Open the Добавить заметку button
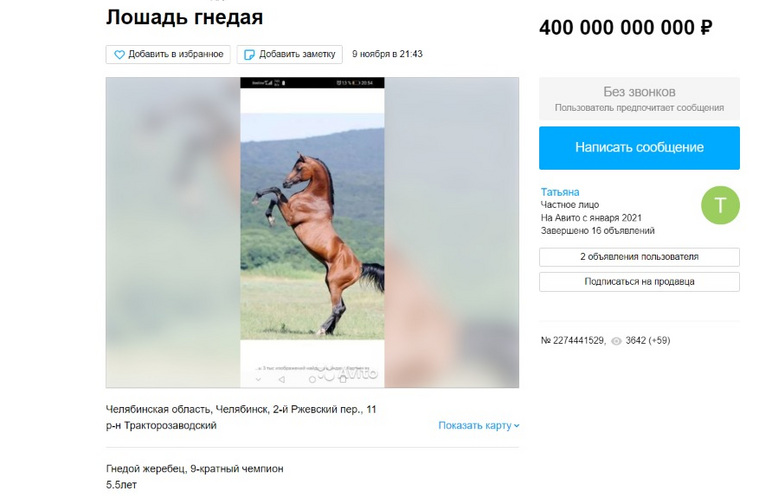This screenshot has width=759, height=504. tap(289, 54)
